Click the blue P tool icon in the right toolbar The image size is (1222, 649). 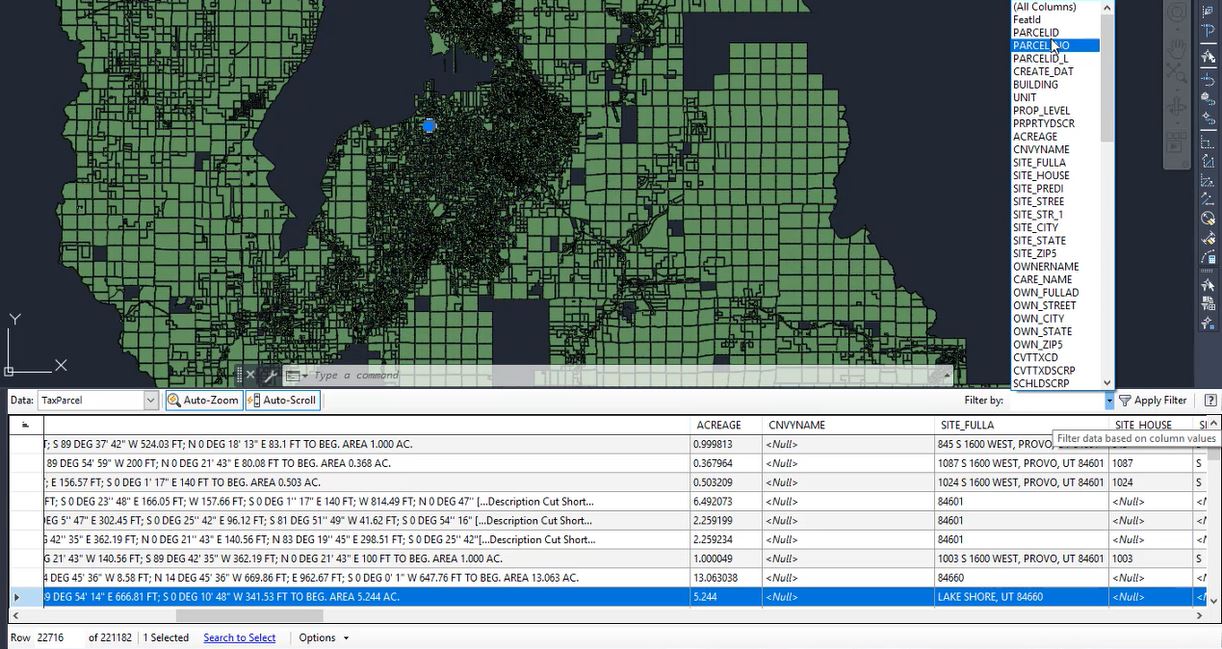(1208, 29)
